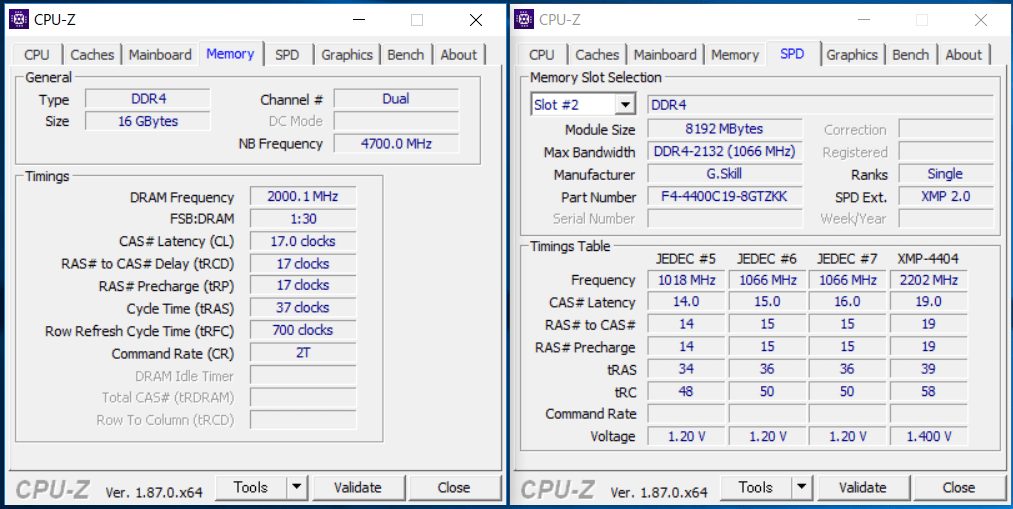1013x509 pixels.
Task: Click the SPD Ext. value XMP 2.0
Action: tap(946, 196)
